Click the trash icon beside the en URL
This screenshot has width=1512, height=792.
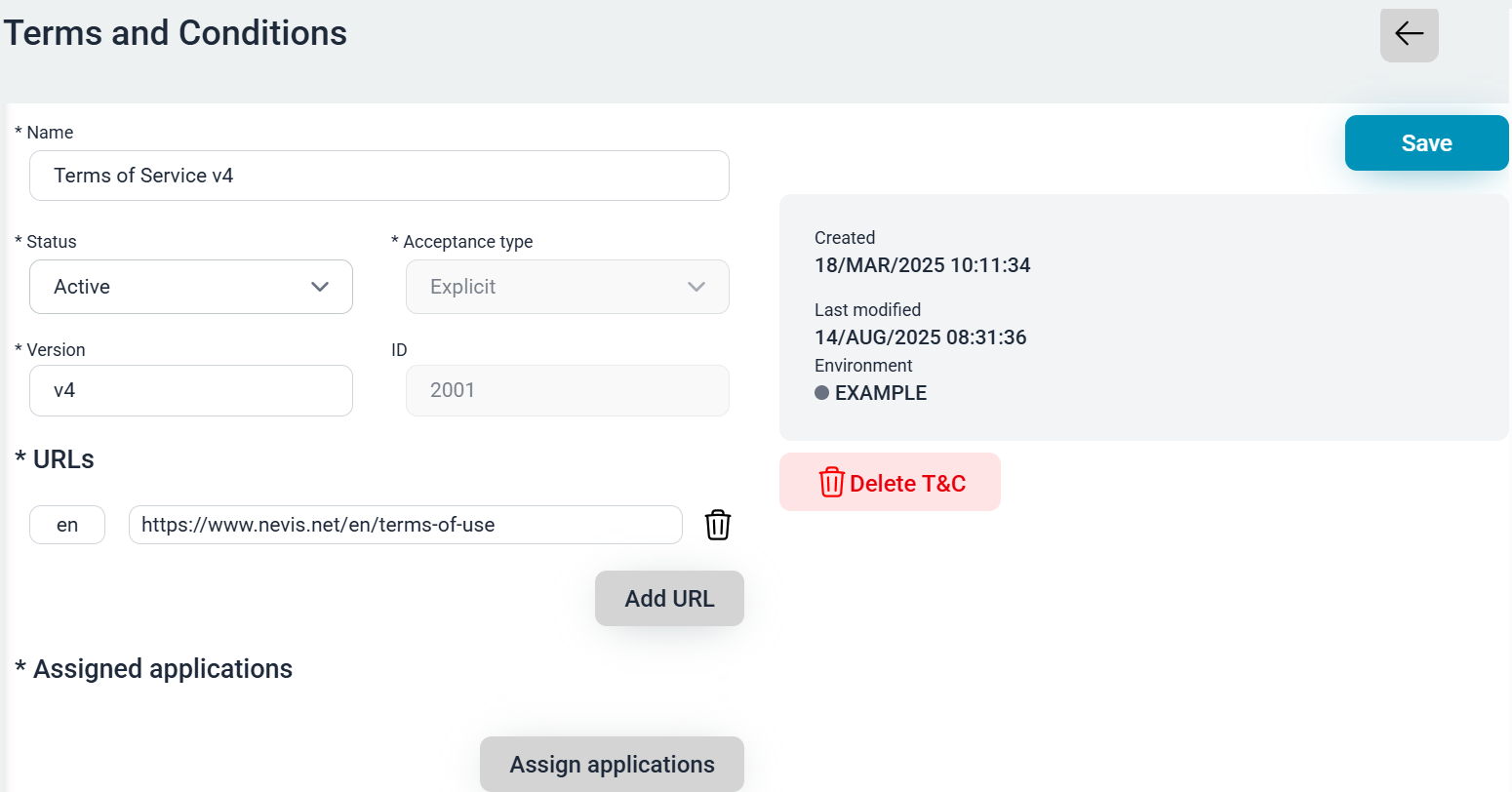718,525
